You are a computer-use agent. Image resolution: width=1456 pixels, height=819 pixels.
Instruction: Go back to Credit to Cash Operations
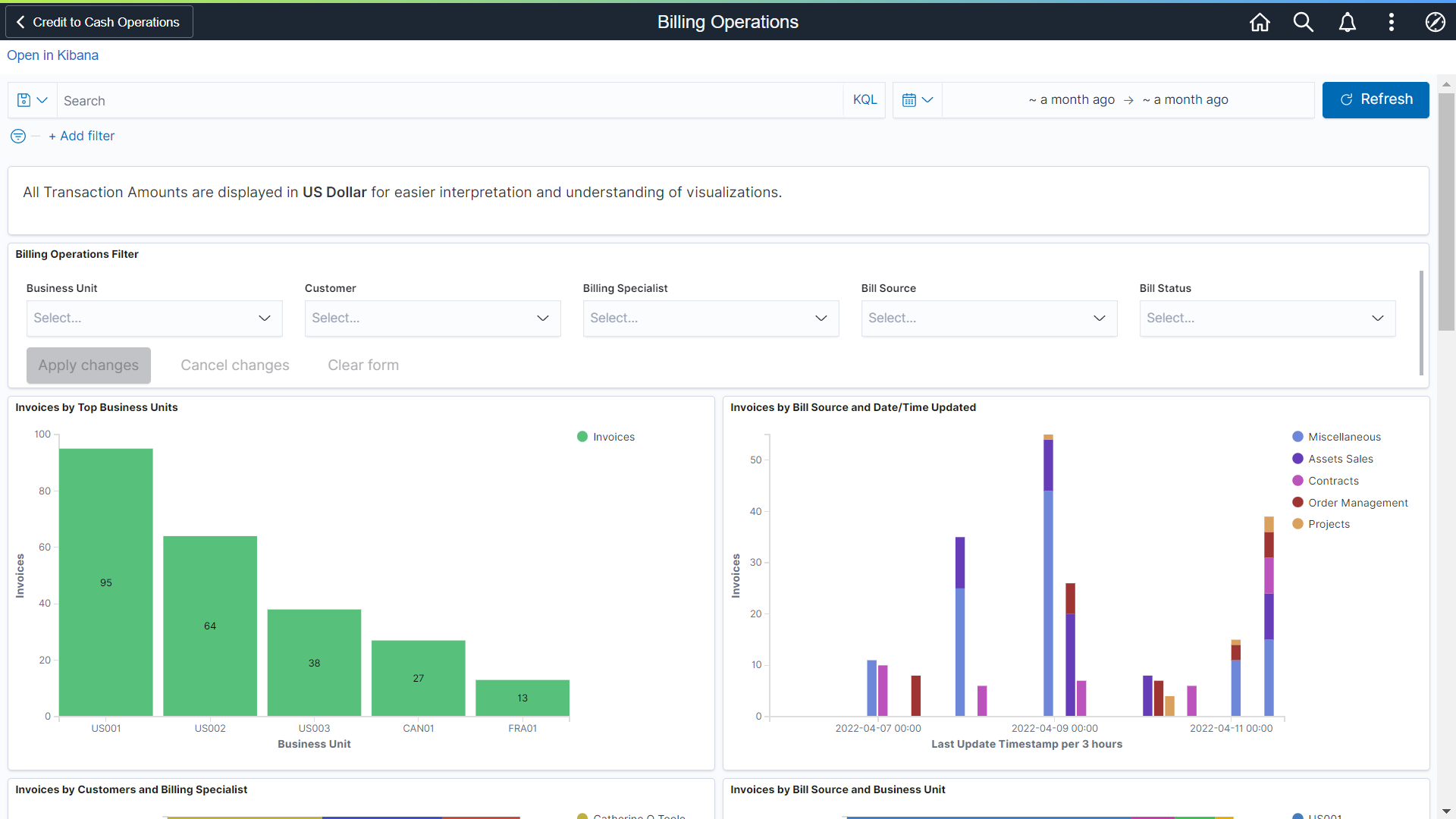[x=99, y=22]
